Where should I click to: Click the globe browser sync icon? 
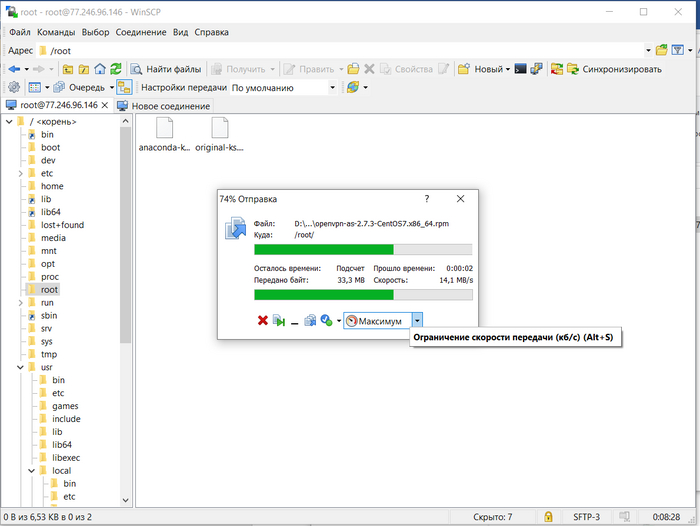point(353,87)
